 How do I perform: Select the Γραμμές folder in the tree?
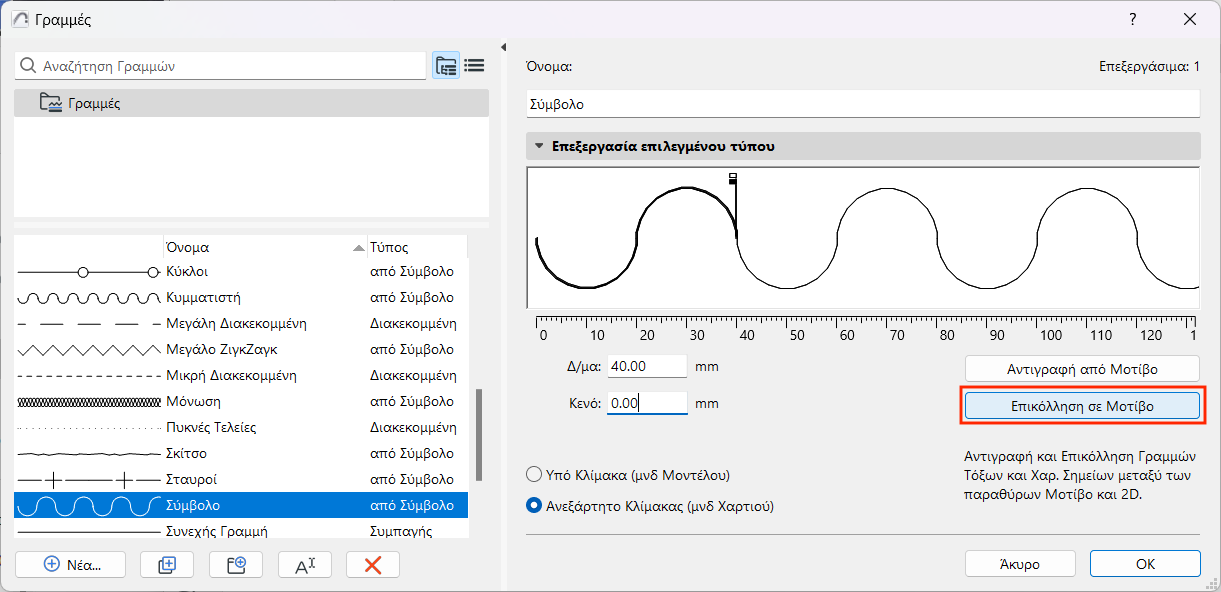coord(94,103)
